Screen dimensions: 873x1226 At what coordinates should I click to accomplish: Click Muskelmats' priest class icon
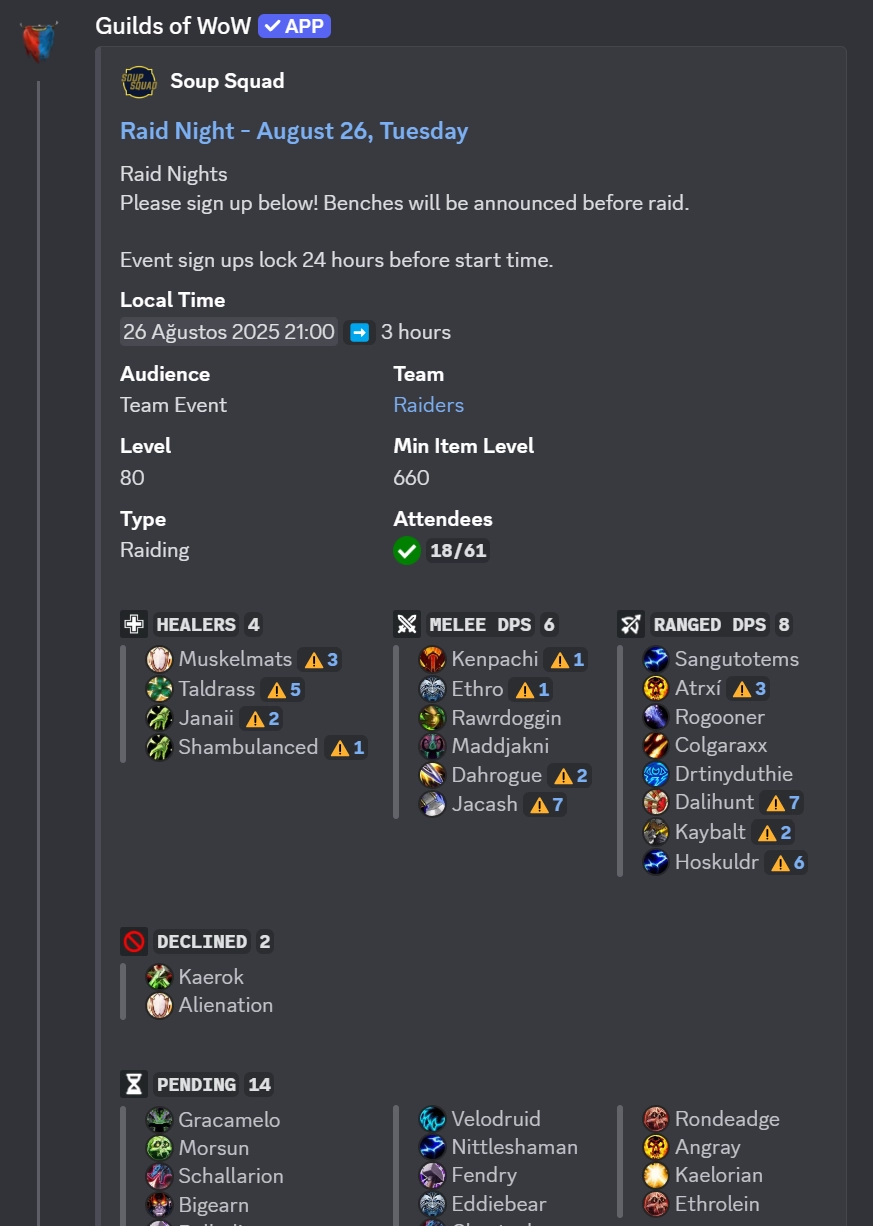click(159, 659)
